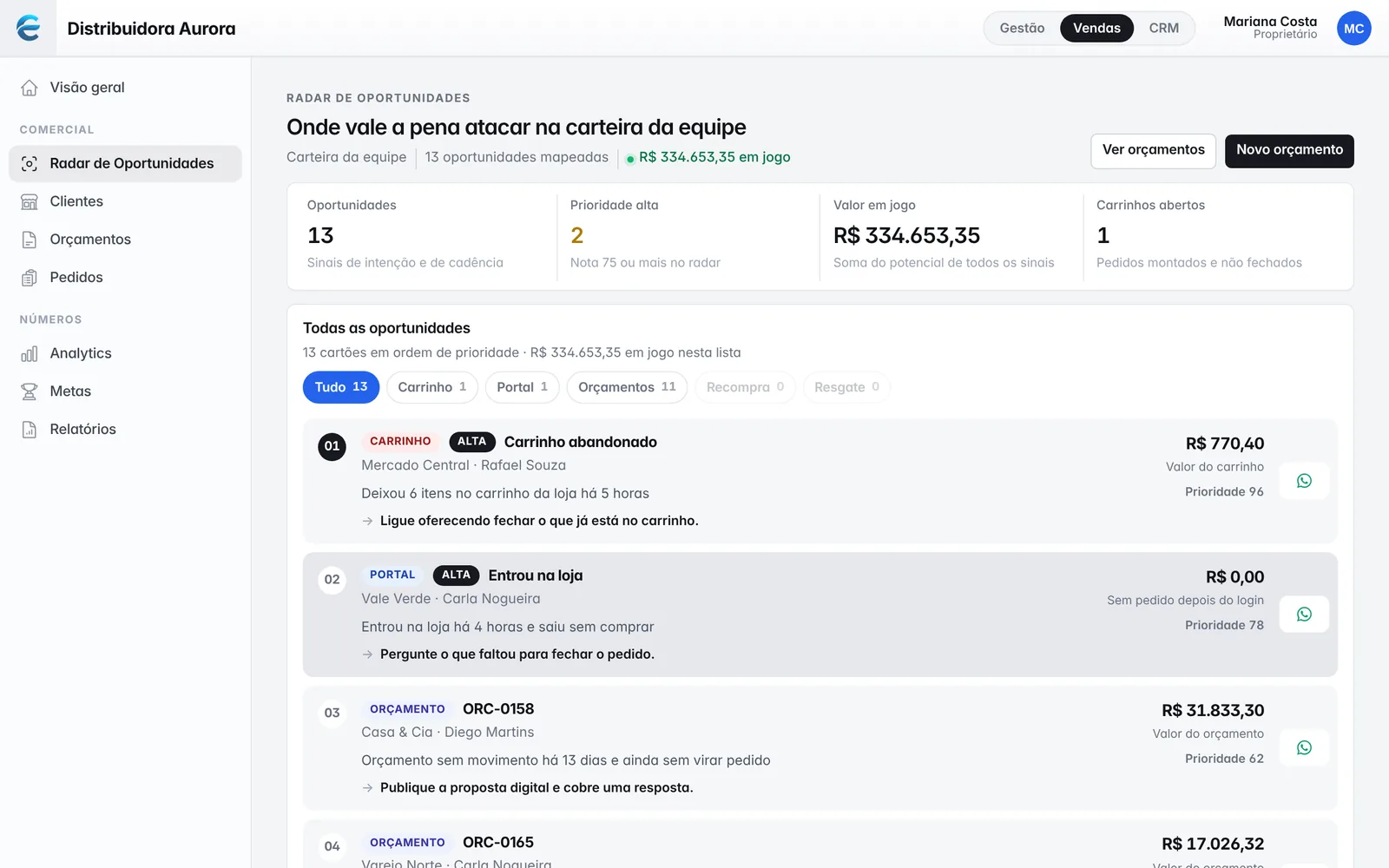
Task: Open Relatórios report icon
Action: point(30,430)
